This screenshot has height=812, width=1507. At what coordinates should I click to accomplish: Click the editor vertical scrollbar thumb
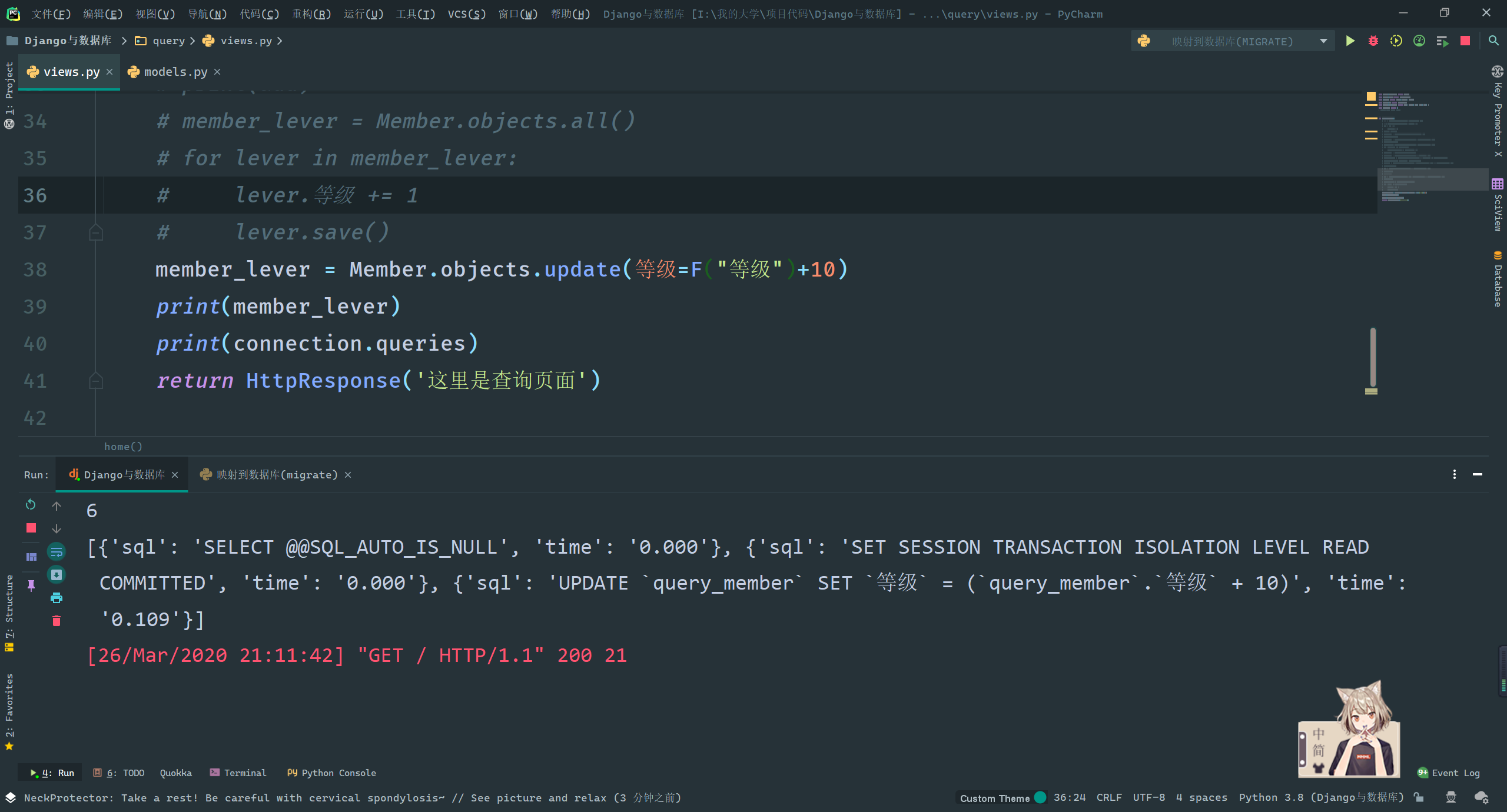click(x=1373, y=357)
